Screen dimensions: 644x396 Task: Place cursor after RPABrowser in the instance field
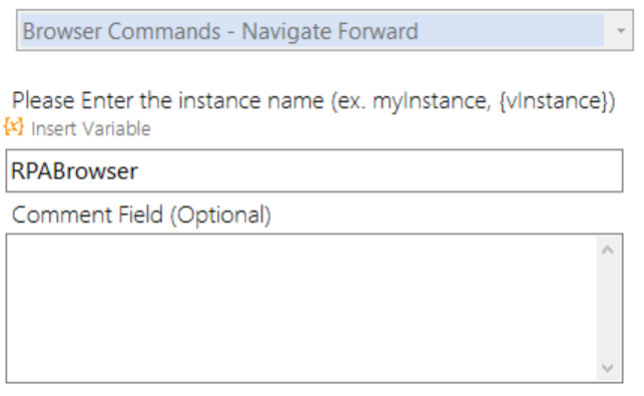pos(140,171)
